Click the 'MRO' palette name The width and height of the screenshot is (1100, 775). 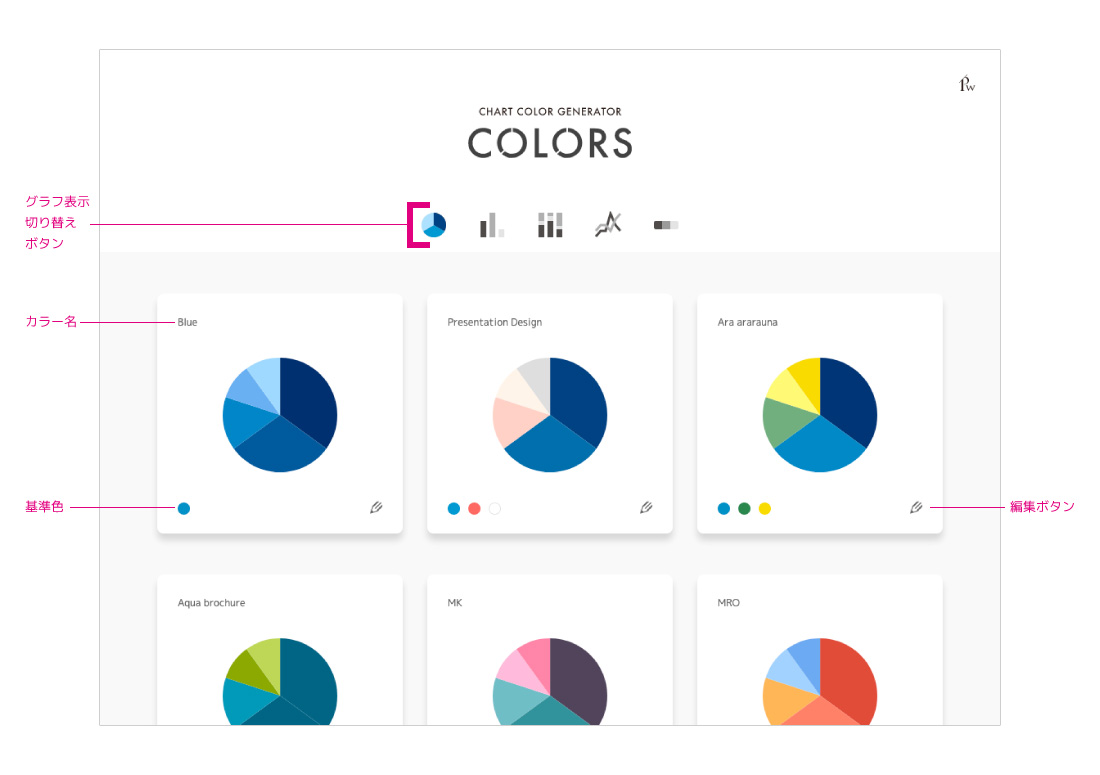(728, 602)
